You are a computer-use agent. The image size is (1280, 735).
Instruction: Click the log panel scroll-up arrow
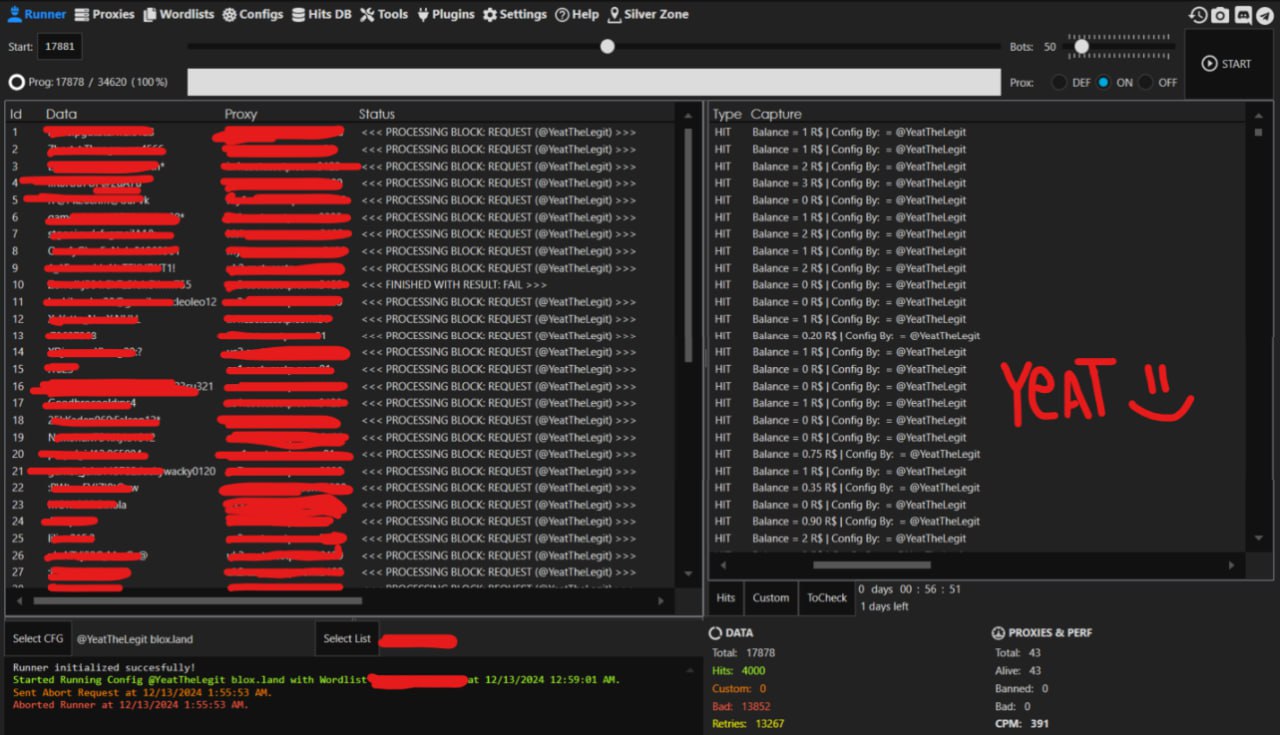(688, 668)
